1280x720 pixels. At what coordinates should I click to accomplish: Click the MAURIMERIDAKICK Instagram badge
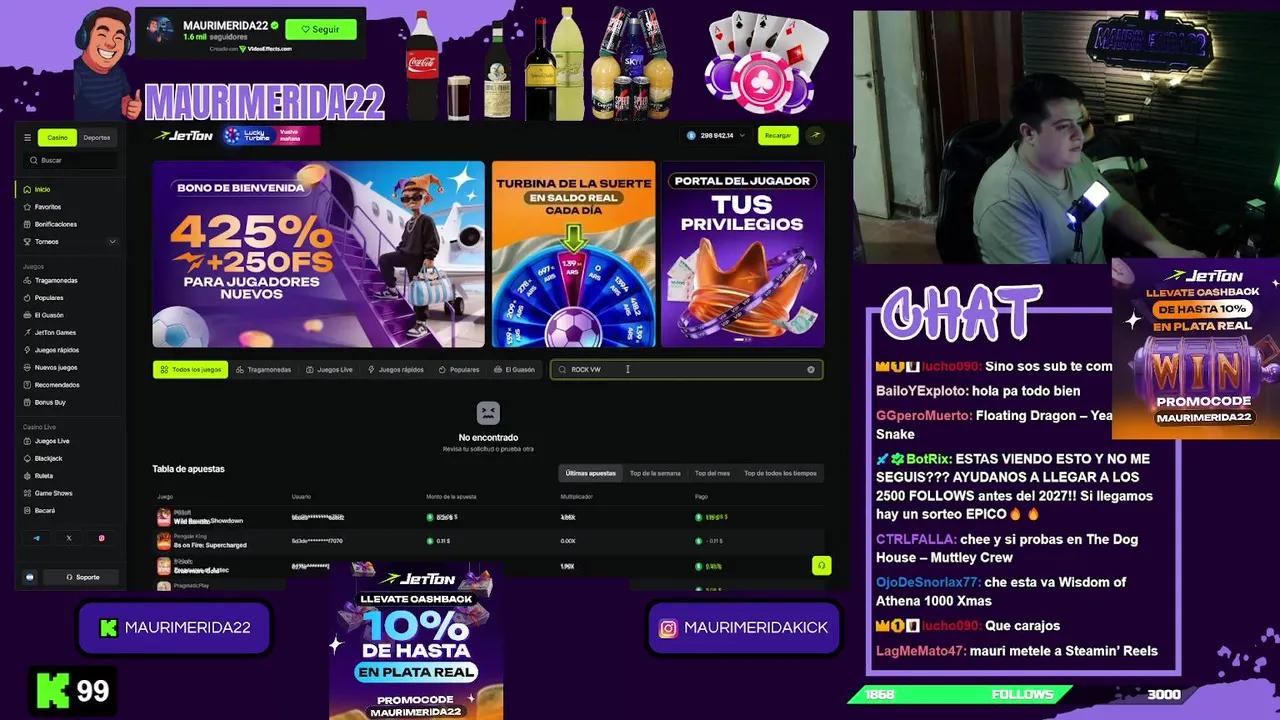(743, 628)
